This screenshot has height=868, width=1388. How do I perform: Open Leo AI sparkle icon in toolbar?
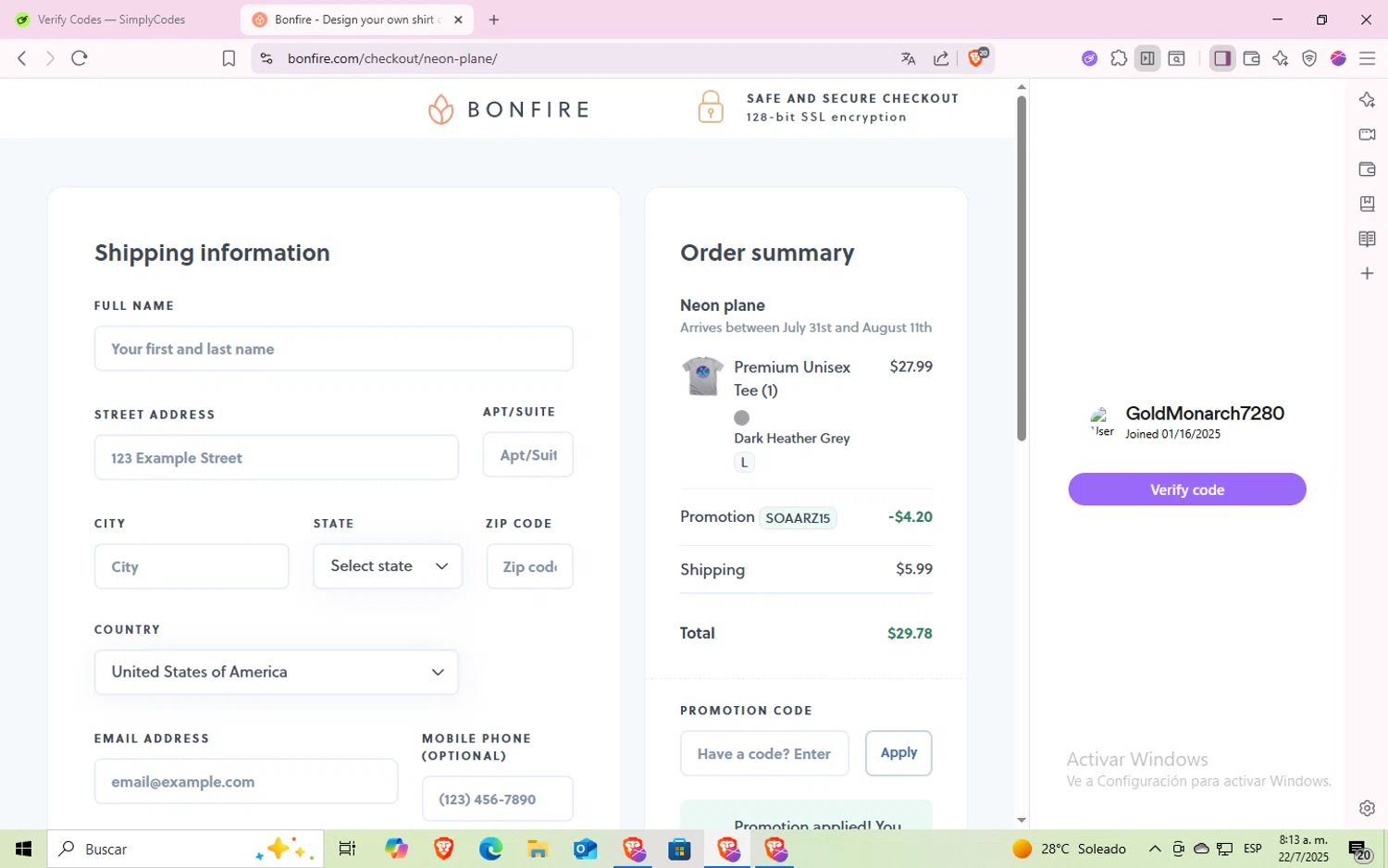coord(1280,58)
